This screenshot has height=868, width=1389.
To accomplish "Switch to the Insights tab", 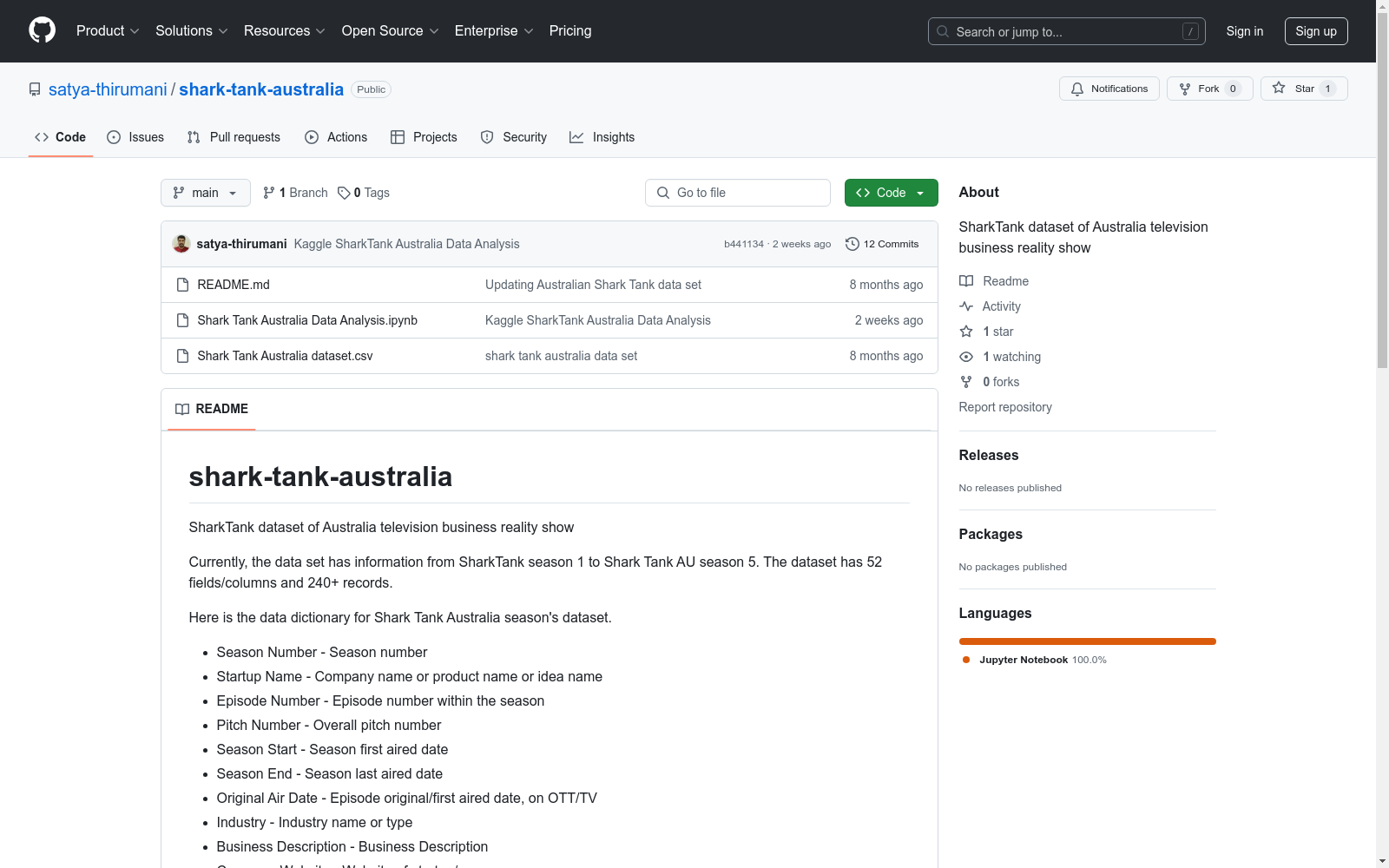I will tap(602, 137).
